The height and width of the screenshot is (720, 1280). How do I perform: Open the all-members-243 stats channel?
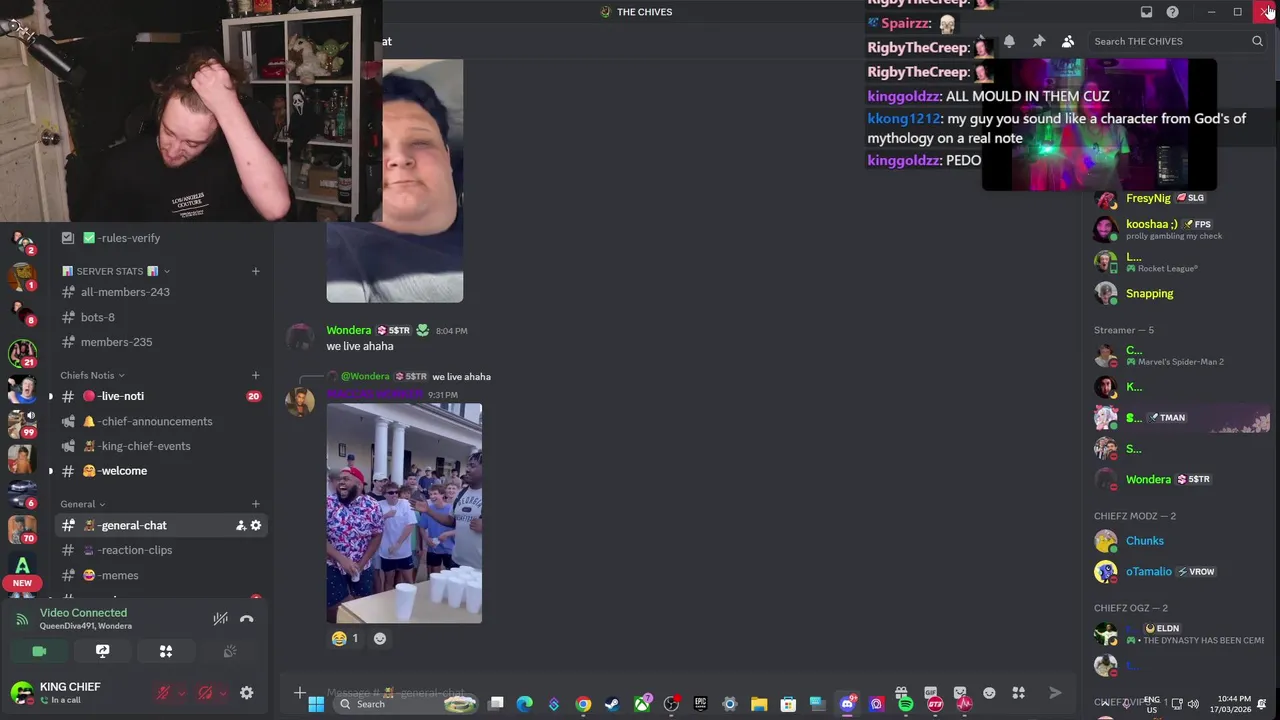161,292
